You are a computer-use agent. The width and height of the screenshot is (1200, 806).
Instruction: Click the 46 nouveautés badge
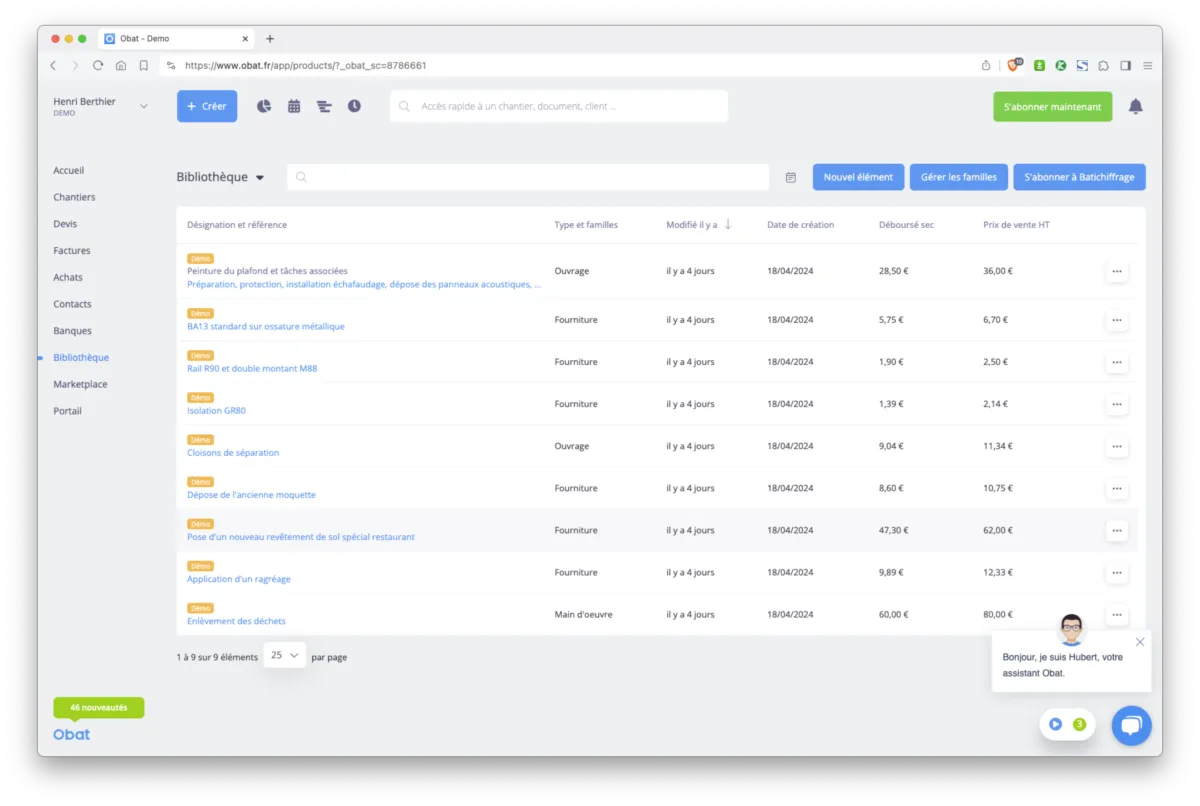click(x=99, y=708)
